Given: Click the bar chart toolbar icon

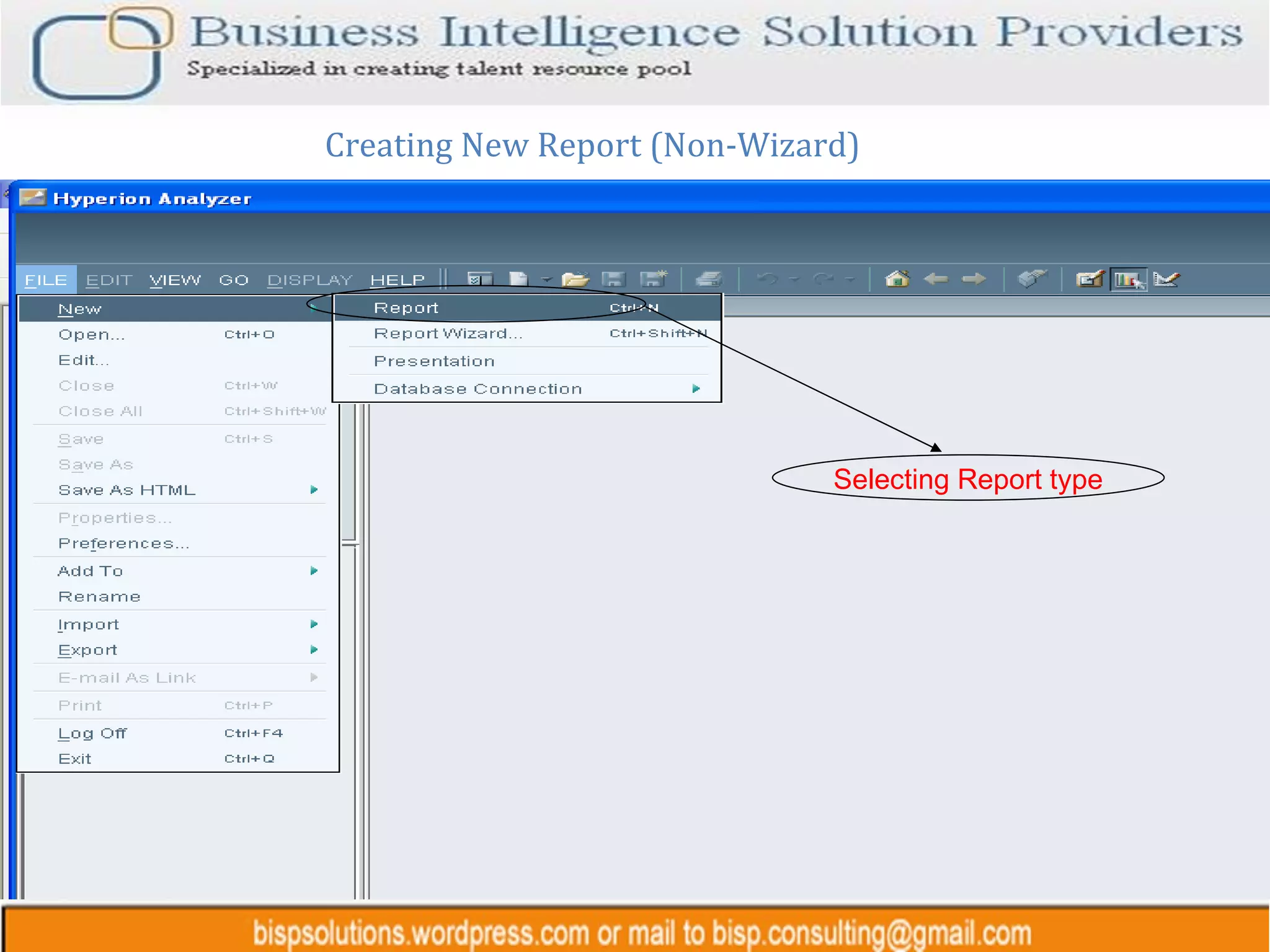Looking at the screenshot, I should (1129, 280).
